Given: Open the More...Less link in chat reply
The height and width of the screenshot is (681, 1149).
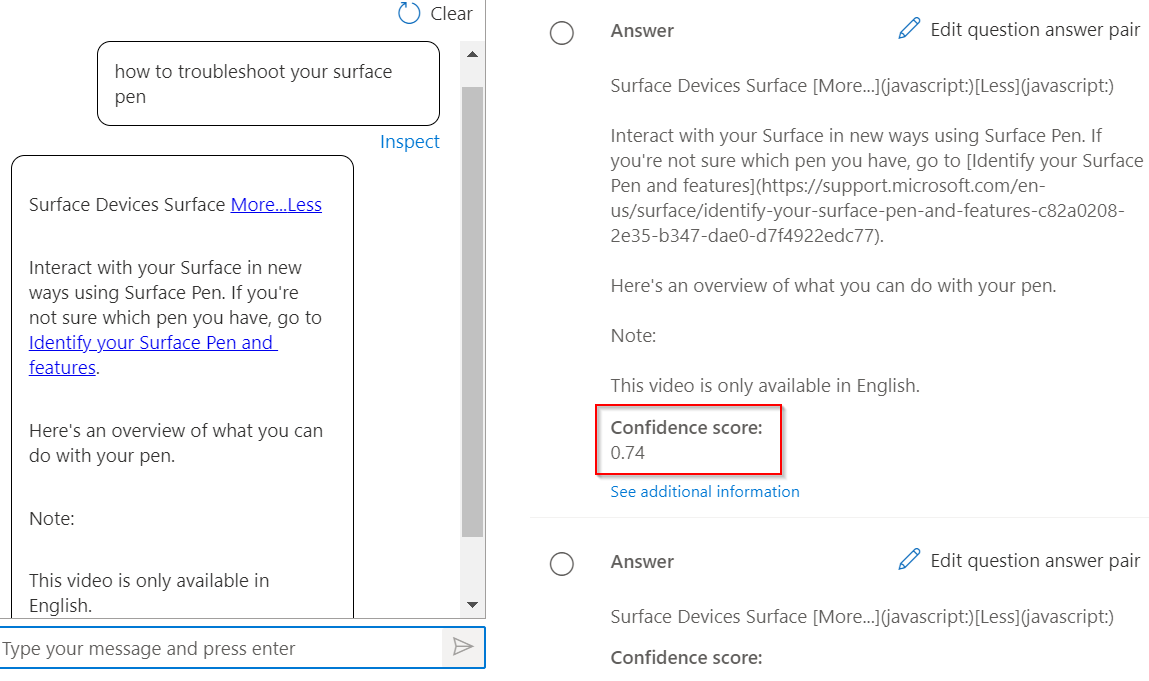Looking at the screenshot, I should pyautogui.click(x=276, y=205).
